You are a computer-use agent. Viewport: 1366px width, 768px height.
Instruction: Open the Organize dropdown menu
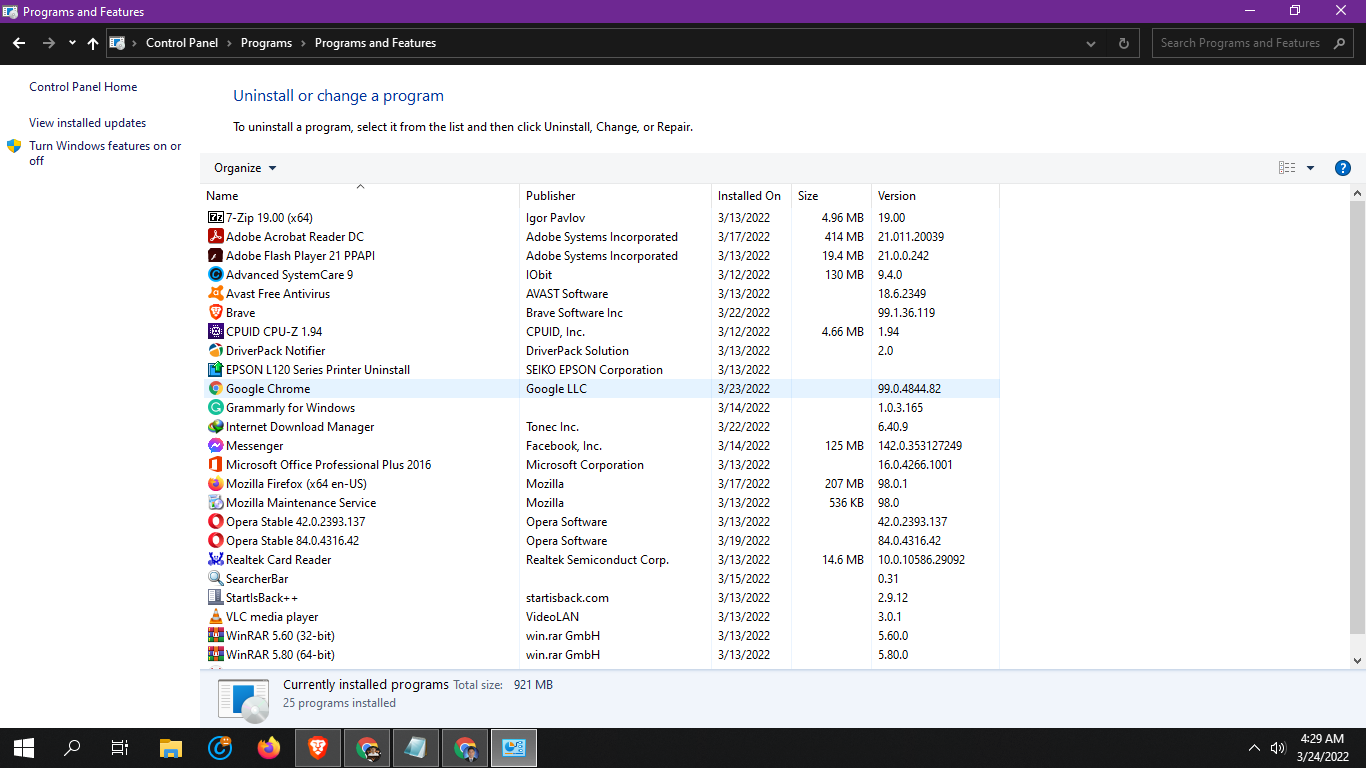point(245,168)
